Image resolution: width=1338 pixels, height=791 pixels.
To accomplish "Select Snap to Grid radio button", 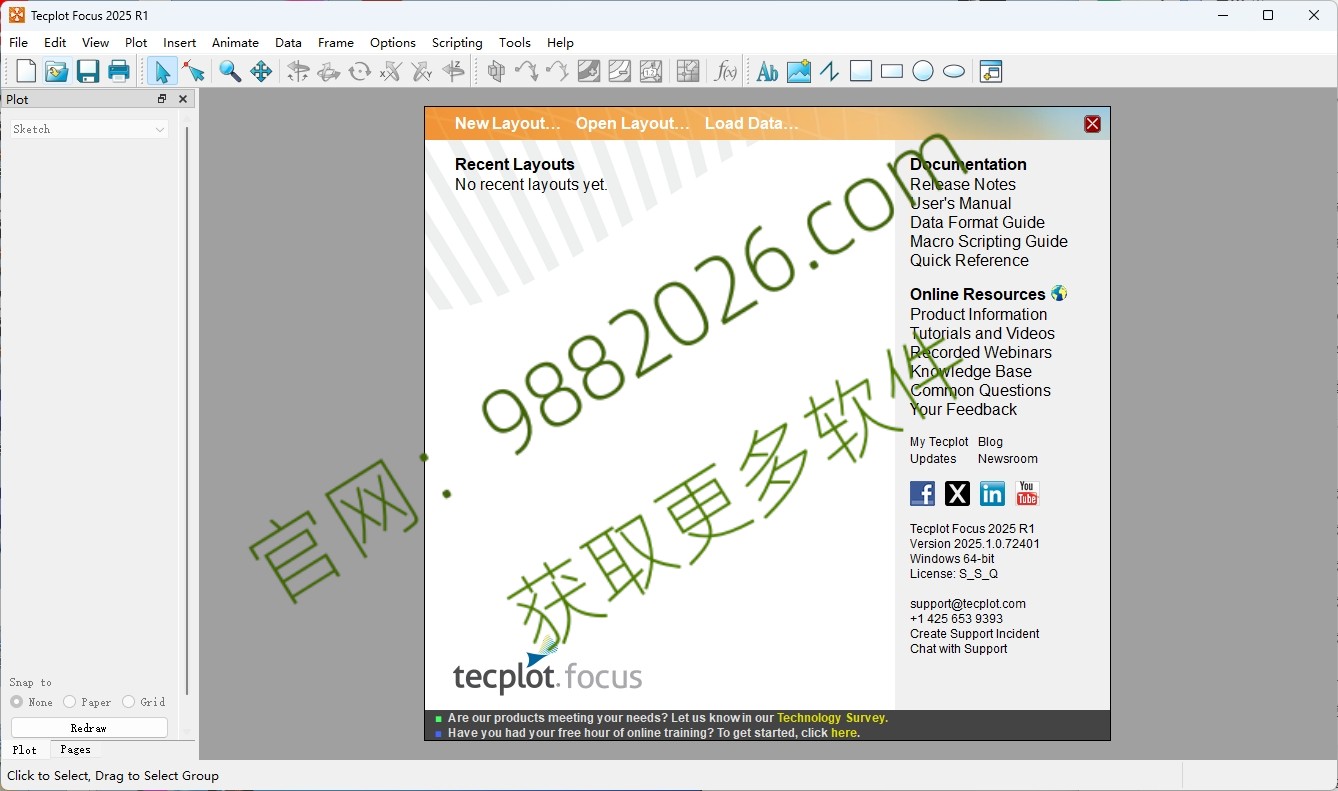I will 128,702.
